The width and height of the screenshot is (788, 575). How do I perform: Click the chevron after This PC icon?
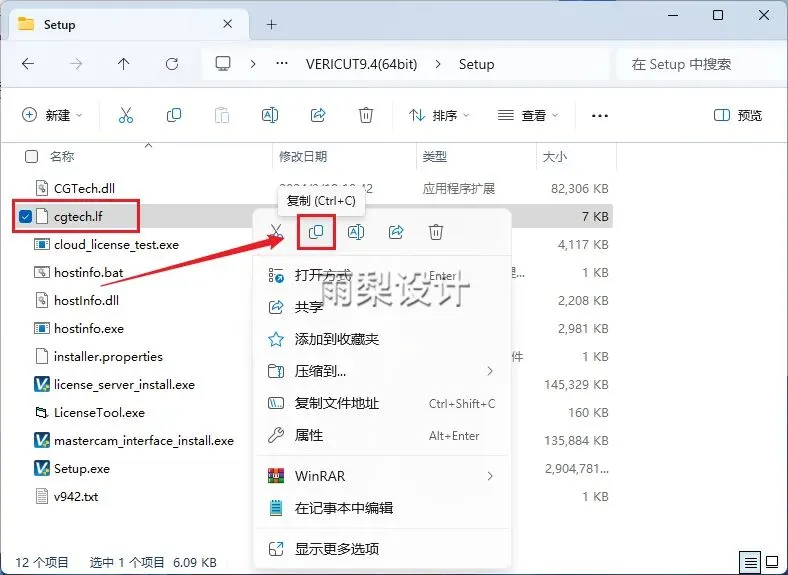pyautogui.click(x=253, y=64)
